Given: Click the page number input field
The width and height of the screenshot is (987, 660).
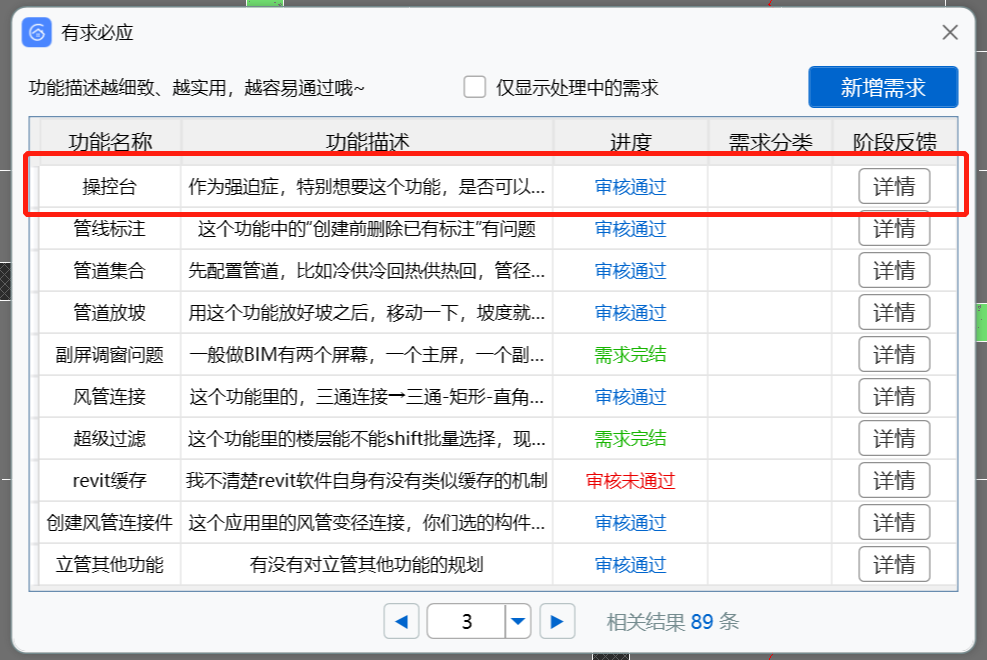Looking at the screenshot, I should [466, 621].
